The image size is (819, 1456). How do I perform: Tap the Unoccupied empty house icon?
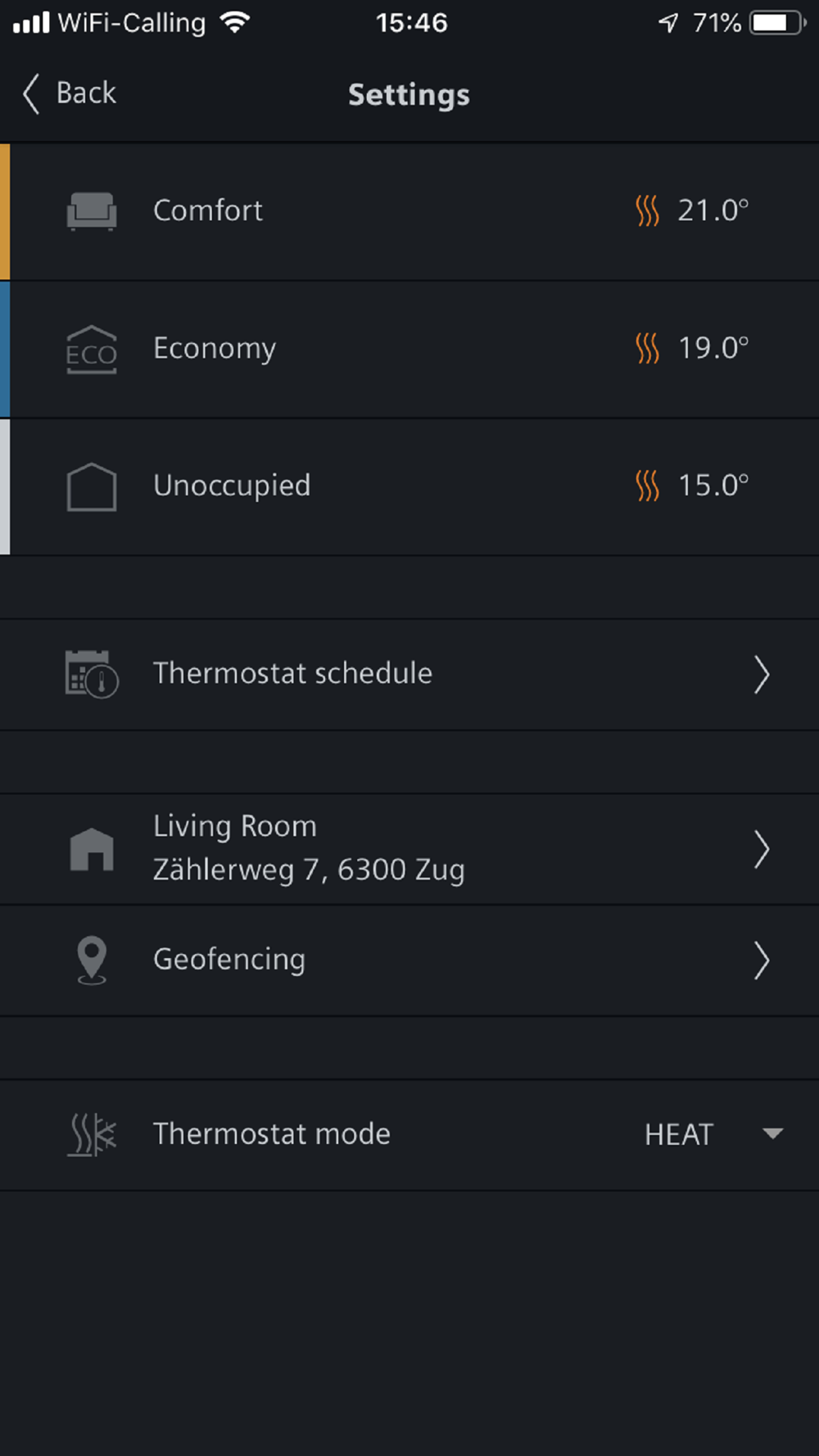[91, 487]
